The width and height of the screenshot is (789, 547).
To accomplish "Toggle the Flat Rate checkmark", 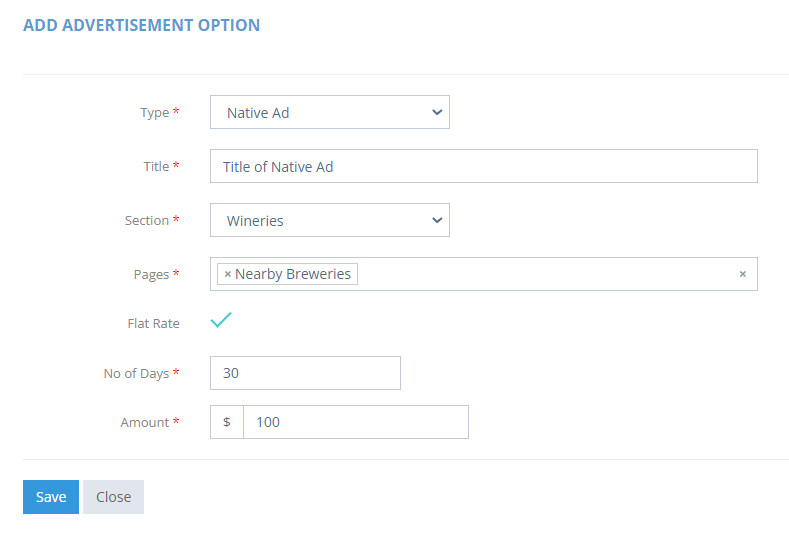I will [221, 320].
